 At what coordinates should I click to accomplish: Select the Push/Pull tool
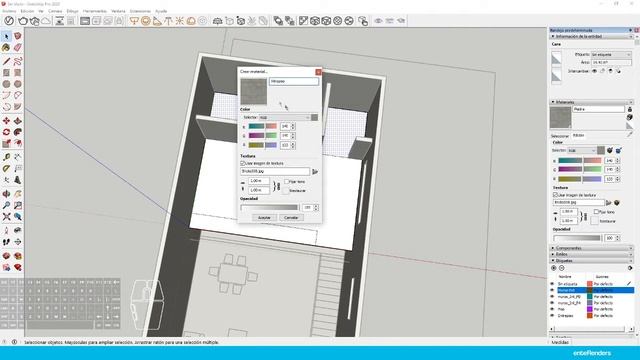click(18, 121)
